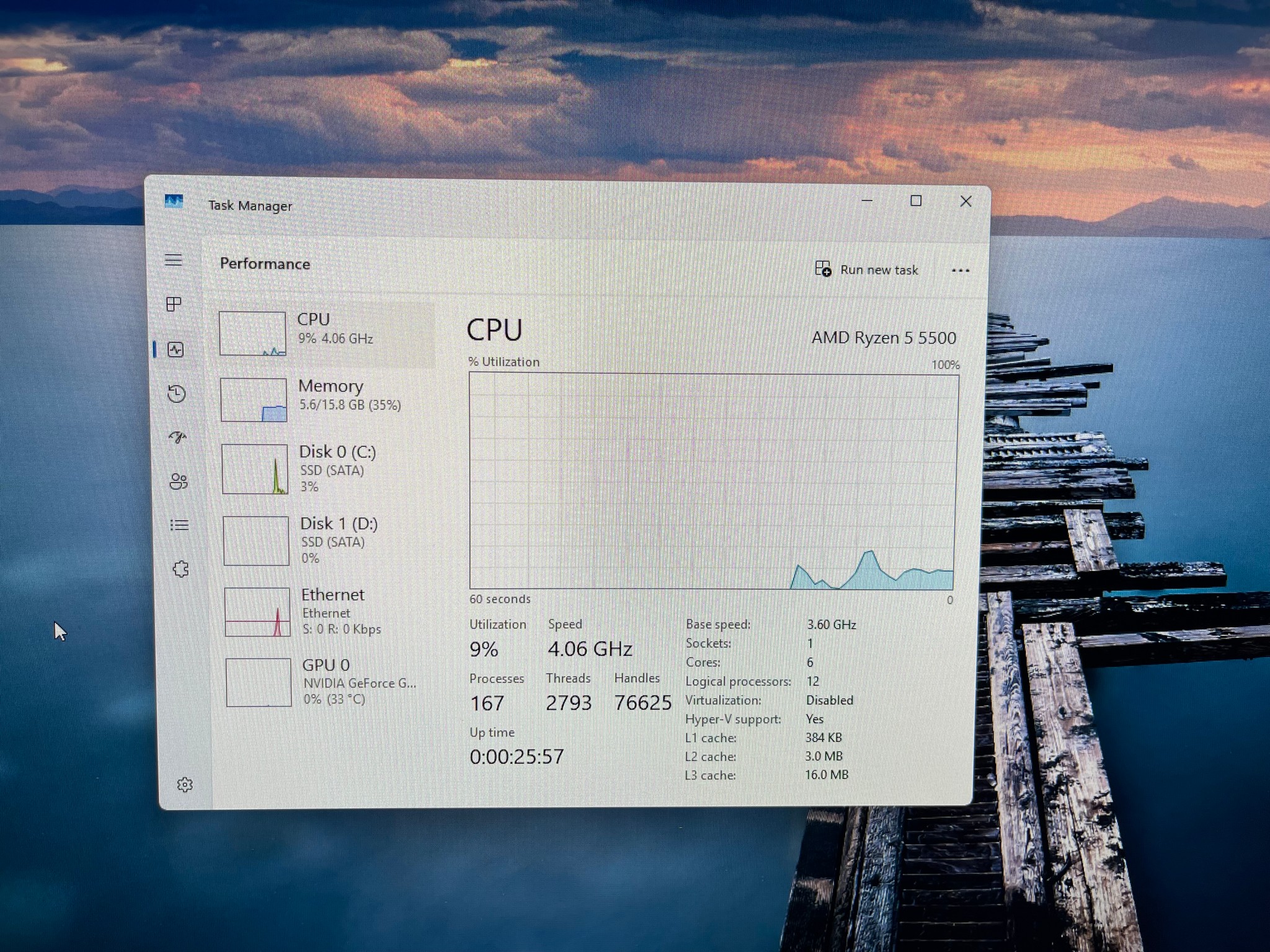Open the Details list icon
Viewport: 1270px width, 952px height.
[180, 525]
